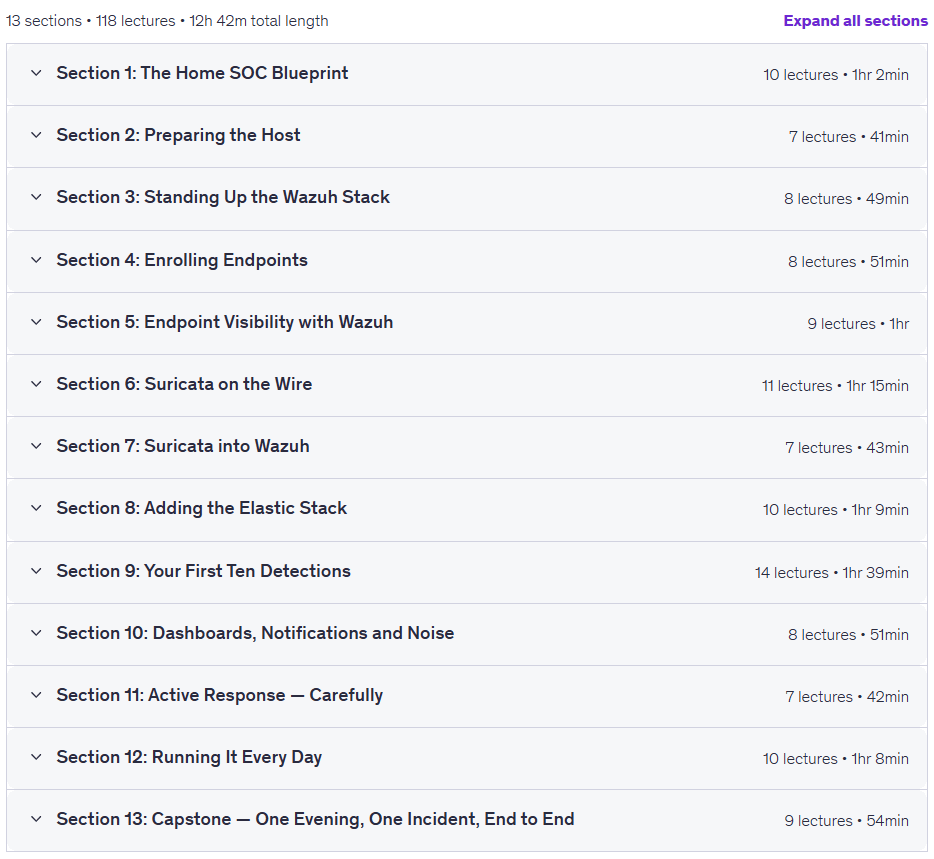Screen dimensions: 934x859
Task: Open 'Section 6: Suricata on the Wire' title
Action: pyautogui.click(x=184, y=384)
